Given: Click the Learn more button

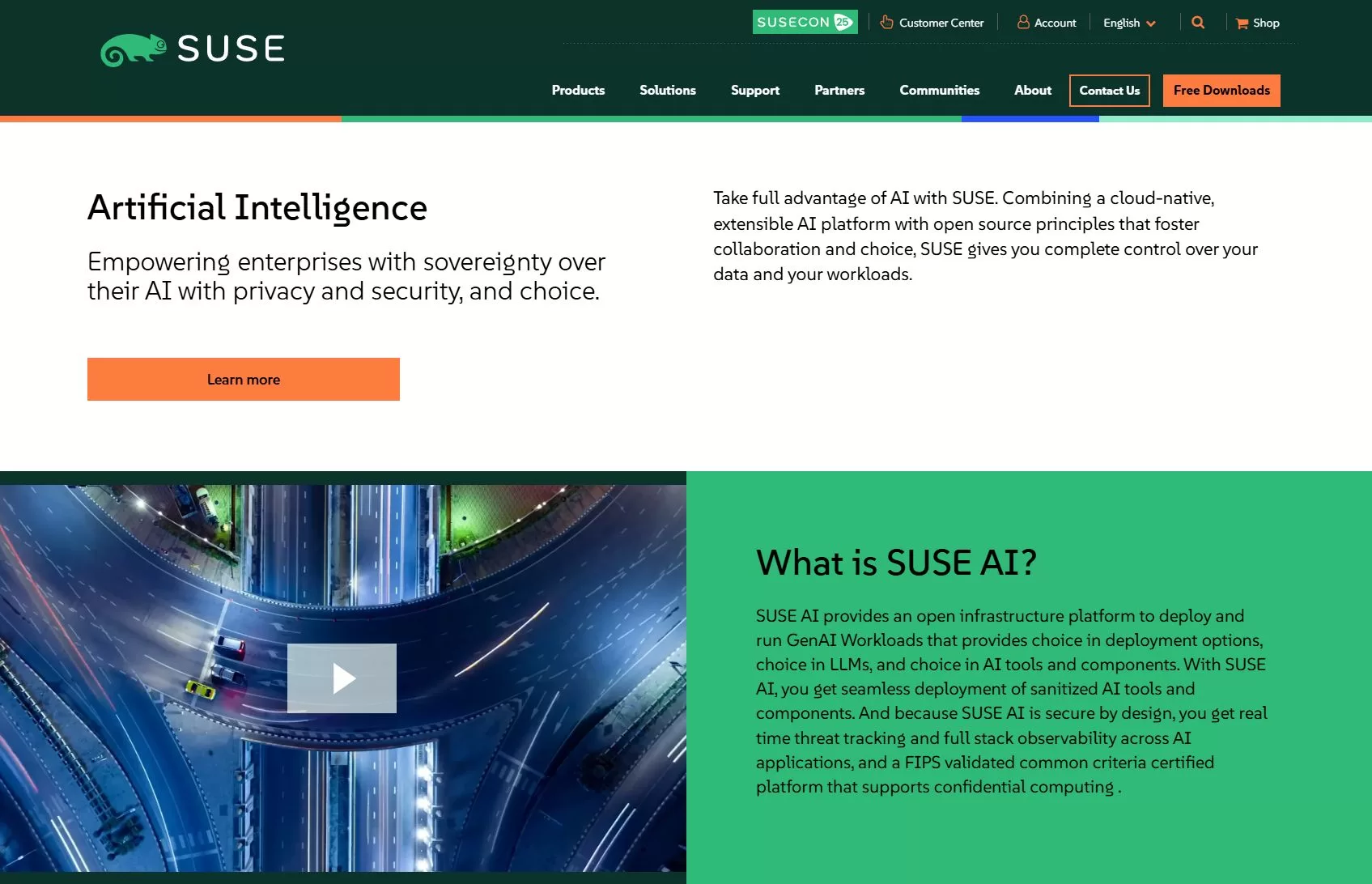Looking at the screenshot, I should click(244, 380).
